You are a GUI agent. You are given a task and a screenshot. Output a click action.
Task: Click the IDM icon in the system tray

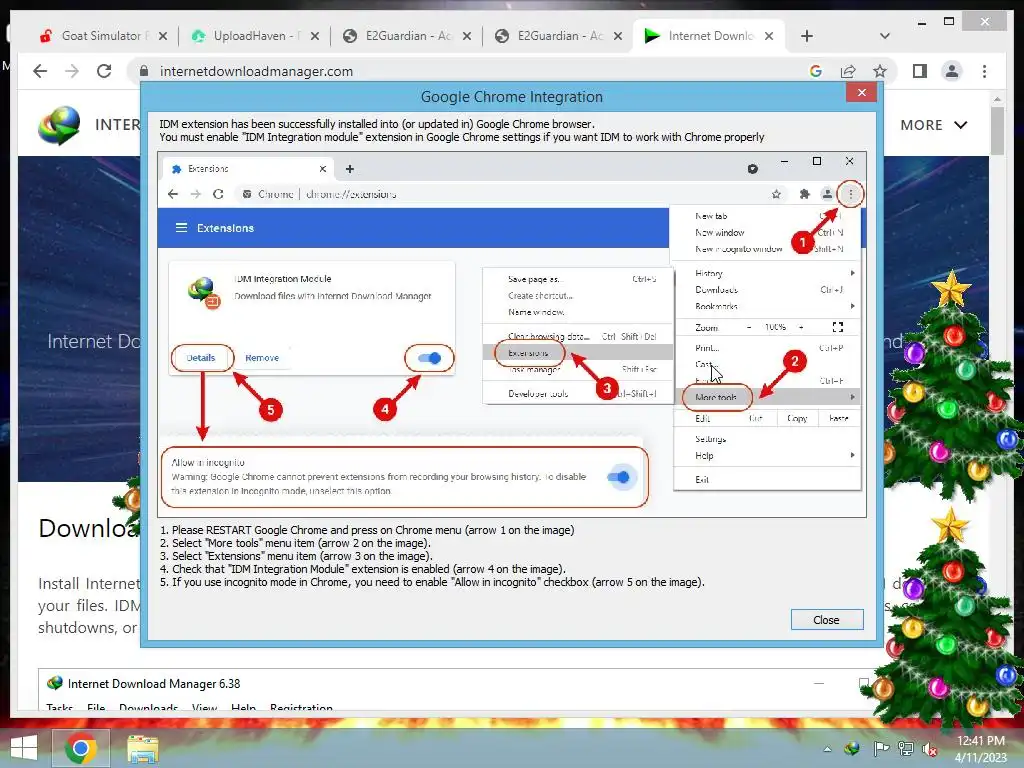pos(852,748)
